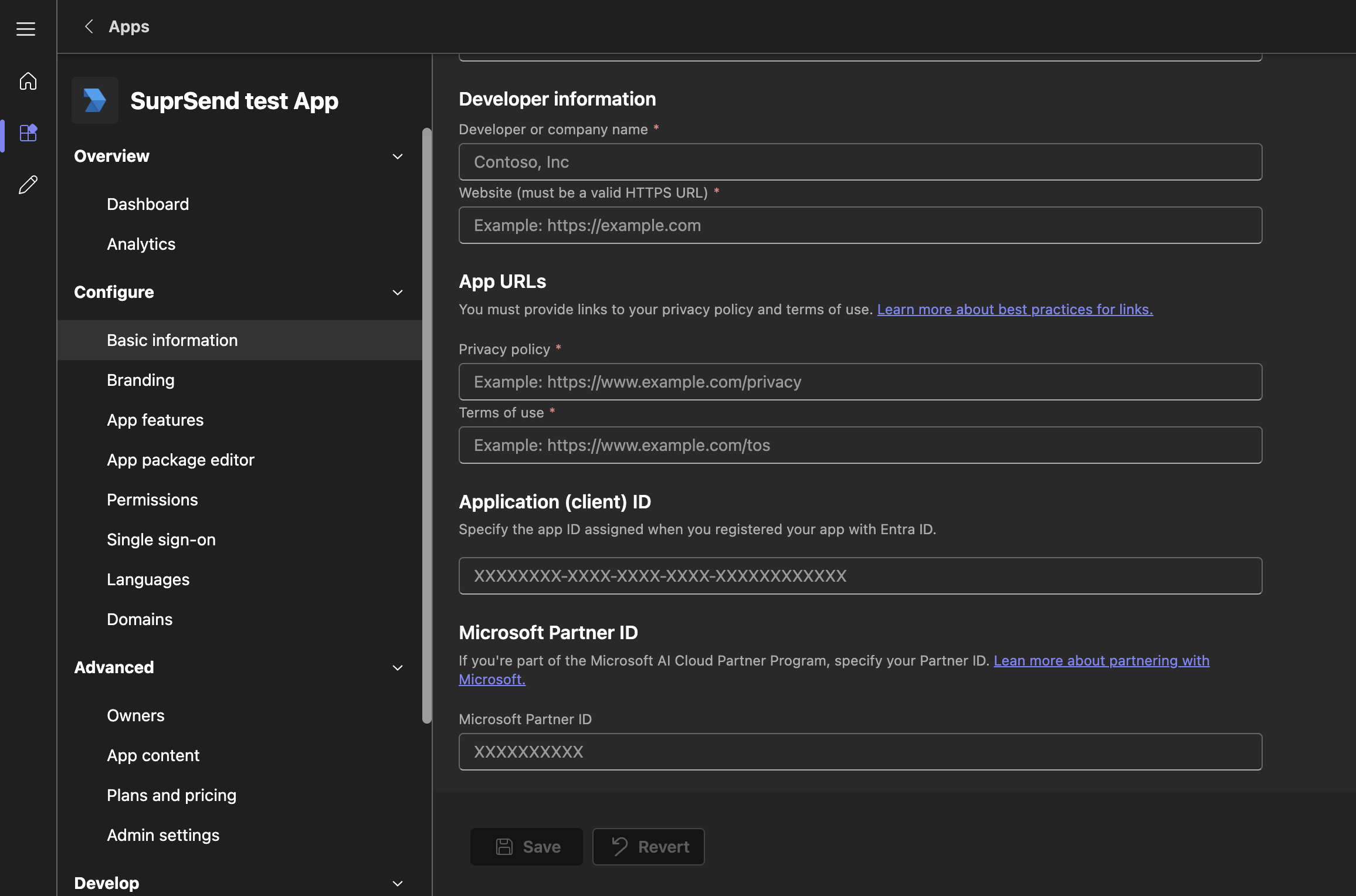Click the Developer information heading

(557, 99)
